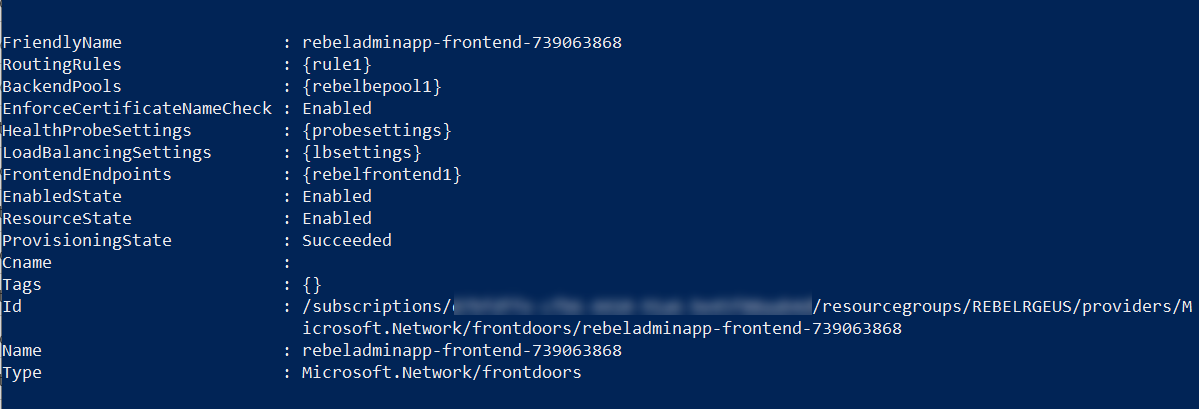Viewport: 1199px width, 409px height.
Task: Click the FriendlyName property label
Action: [x=62, y=43]
